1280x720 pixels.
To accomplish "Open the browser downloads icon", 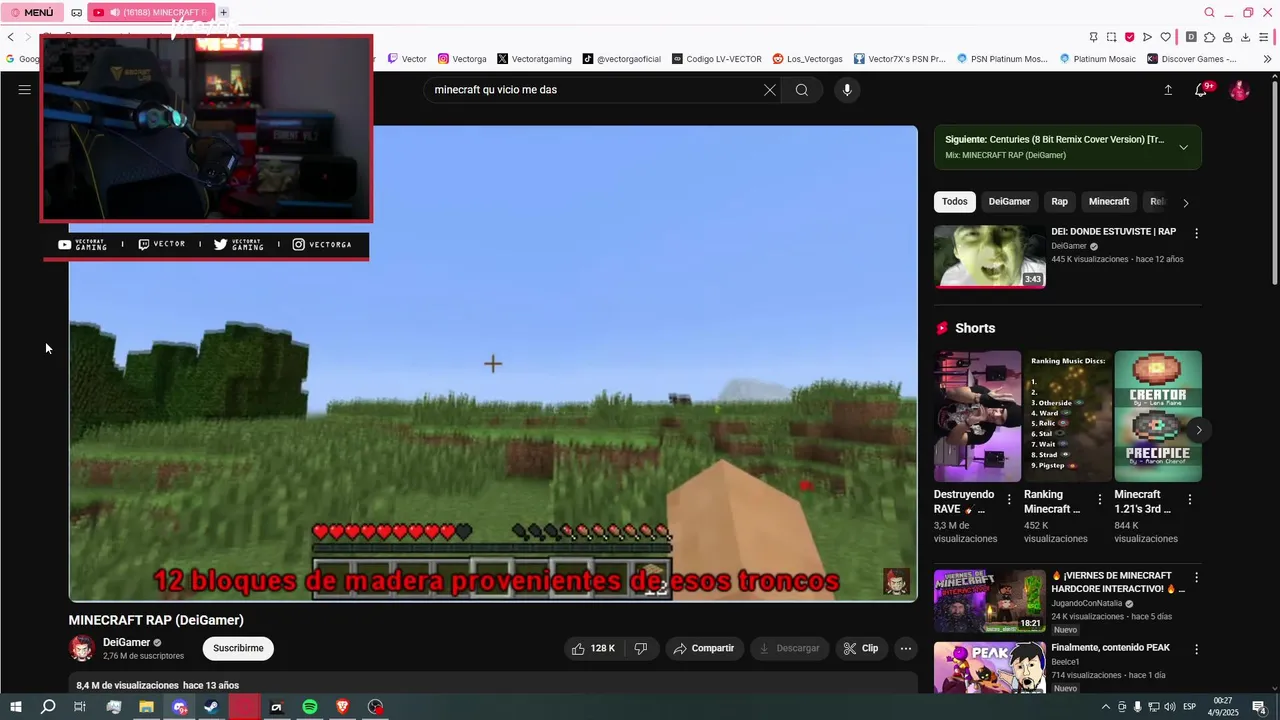I will point(1245,37).
